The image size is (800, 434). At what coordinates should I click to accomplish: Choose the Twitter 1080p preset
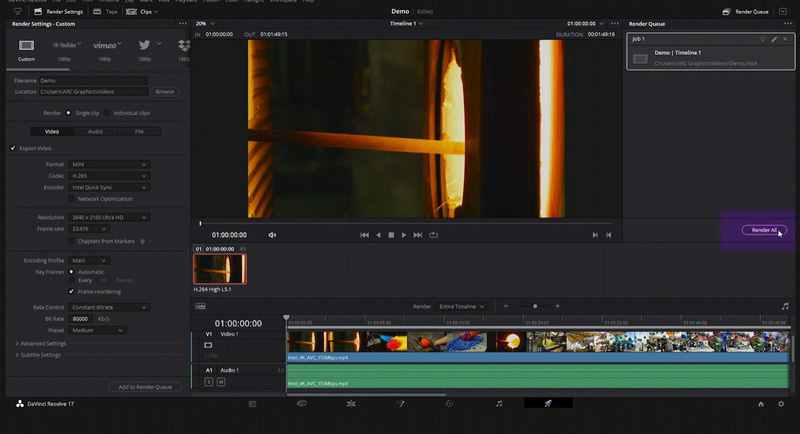click(x=144, y=45)
